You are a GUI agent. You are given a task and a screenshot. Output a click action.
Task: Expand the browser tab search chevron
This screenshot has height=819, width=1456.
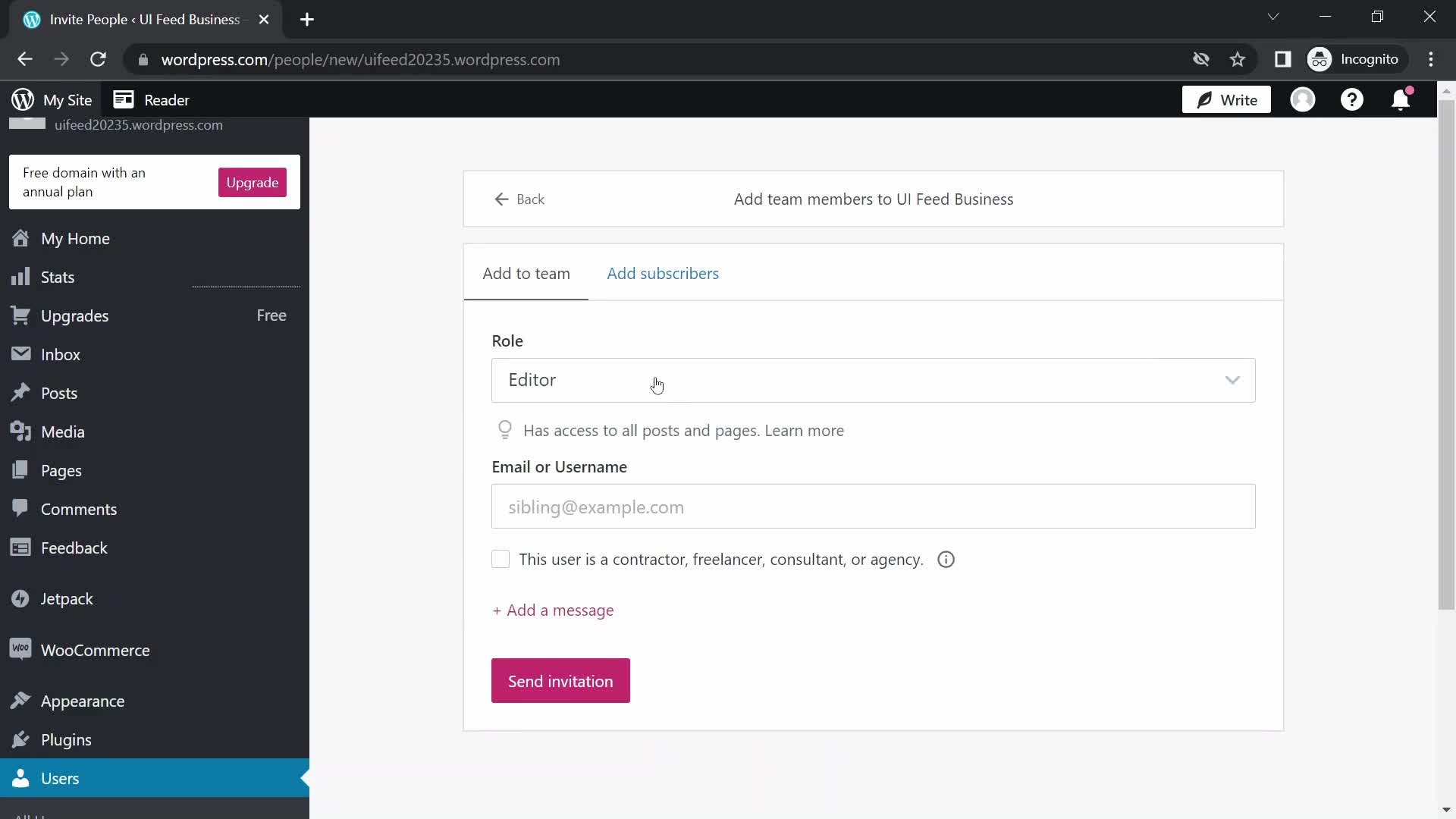1274,16
